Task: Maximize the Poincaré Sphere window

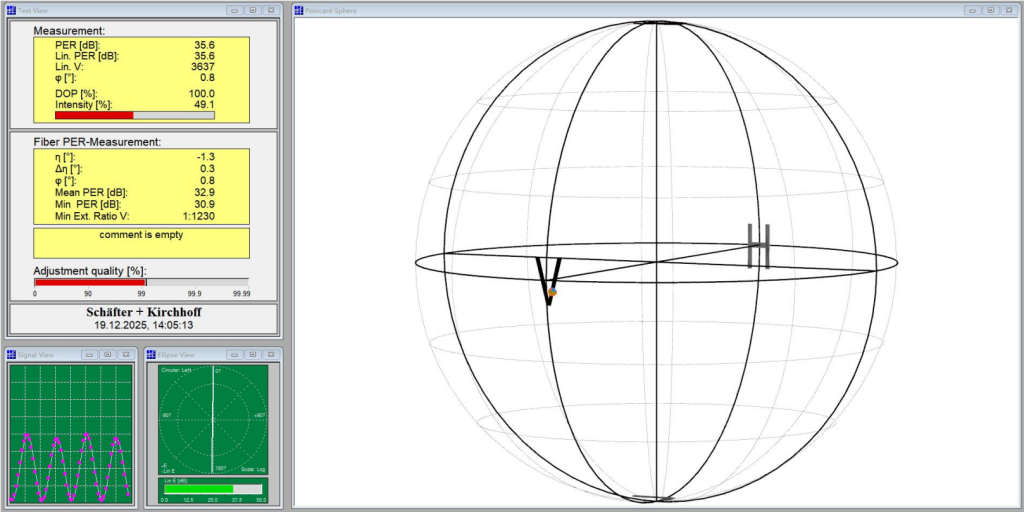Action: point(991,10)
